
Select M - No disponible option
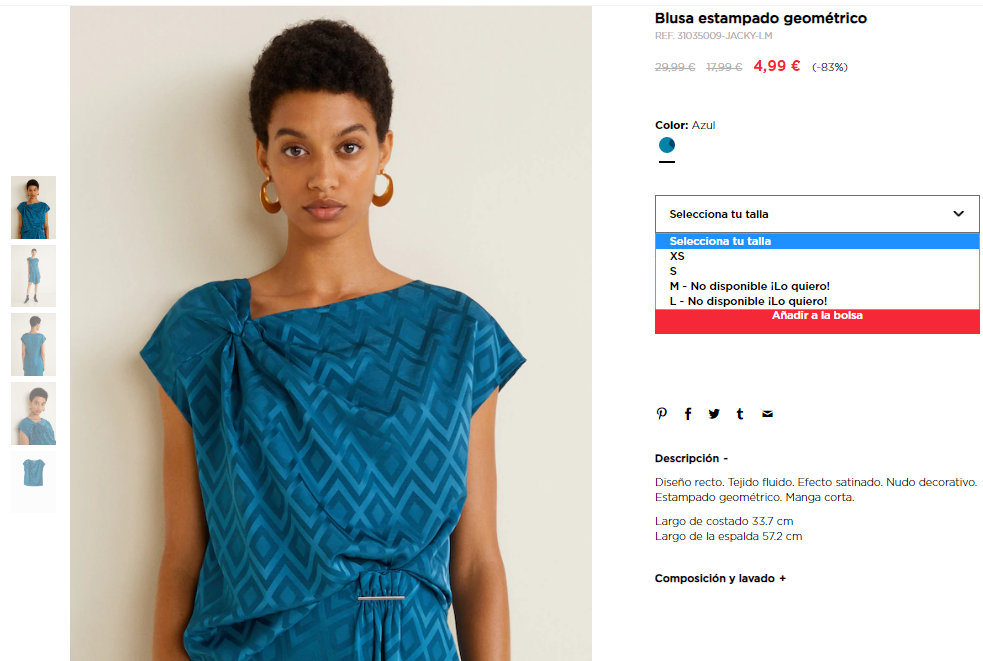pos(817,286)
